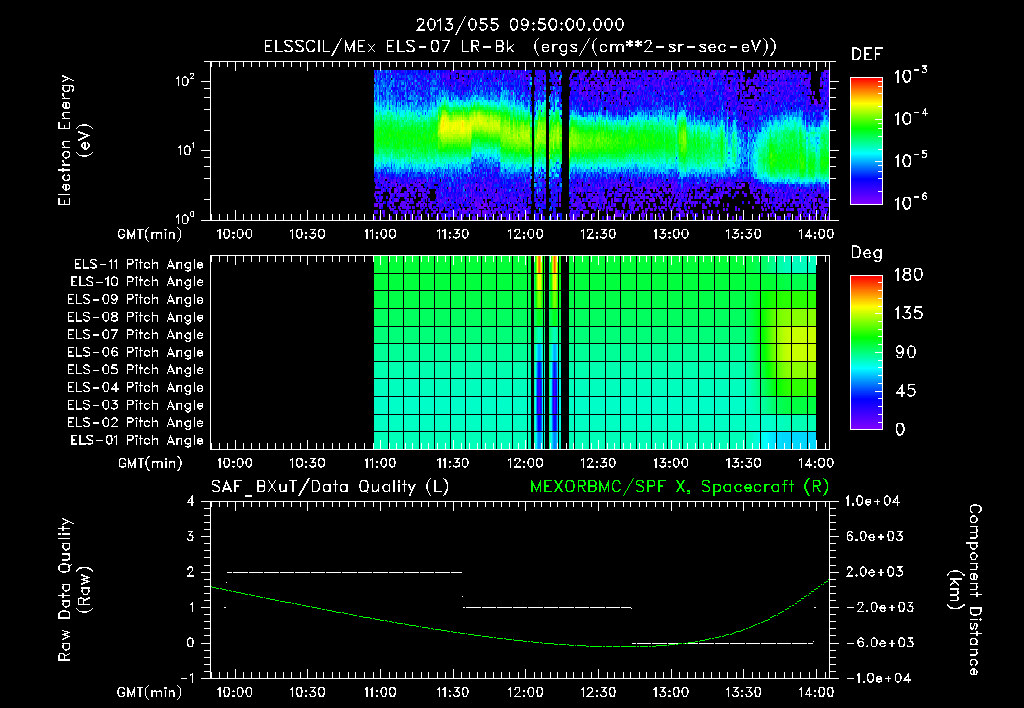
Task: Click the ELS-08 Pitch Angle row label
Action: point(135,317)
